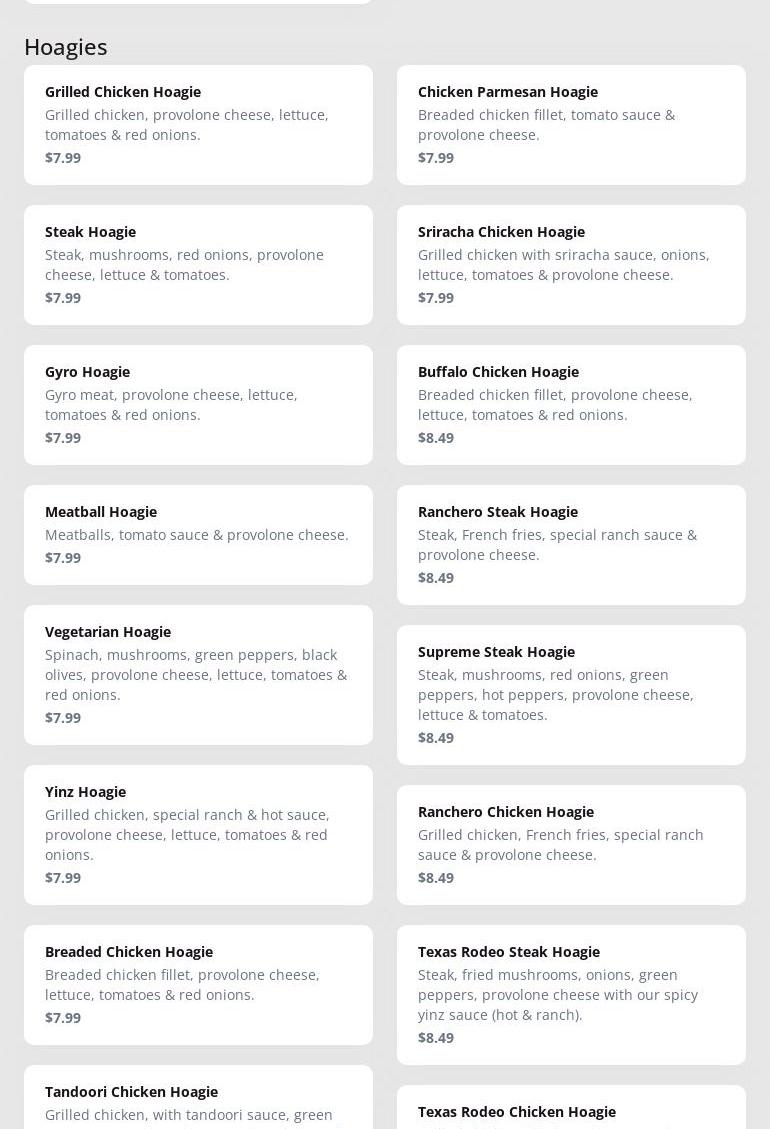Screen dimensions: 770x1129
Task: Open the Texas Rodeo Steak Hoagie card
Action: 571,994
